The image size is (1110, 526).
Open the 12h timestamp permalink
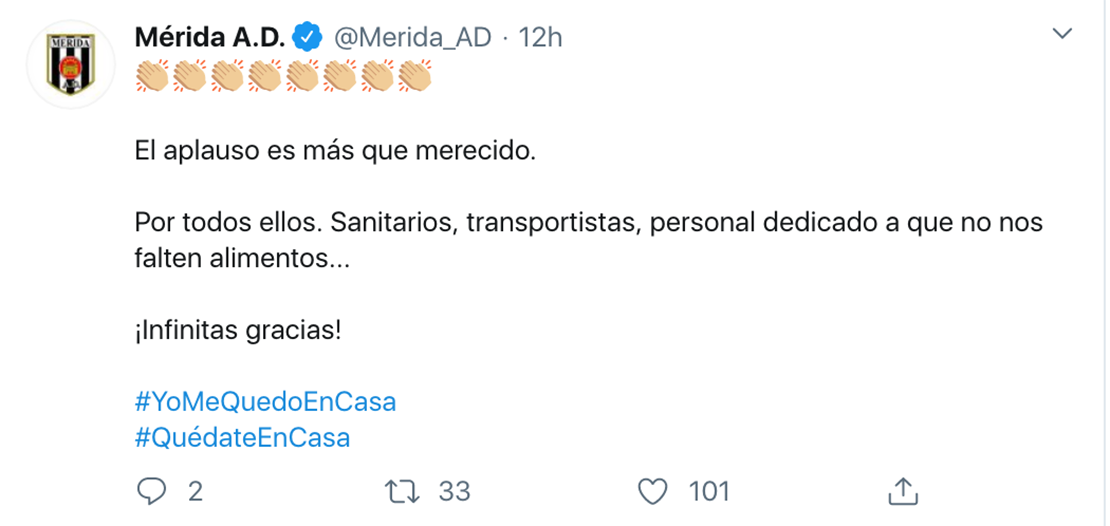click(540, 38)
